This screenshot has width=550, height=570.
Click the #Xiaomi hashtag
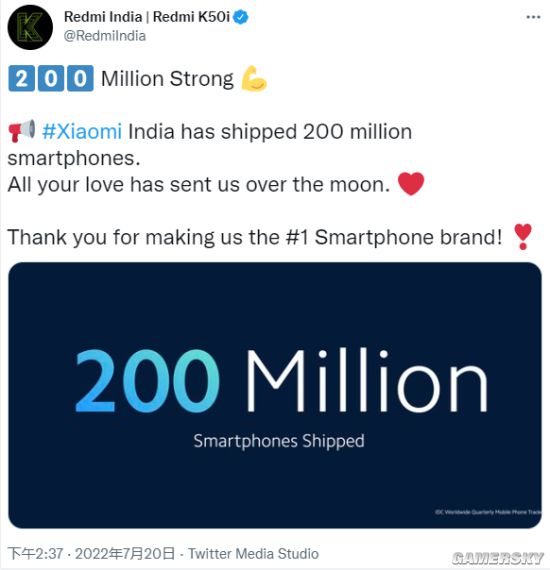tap(82, 131)
